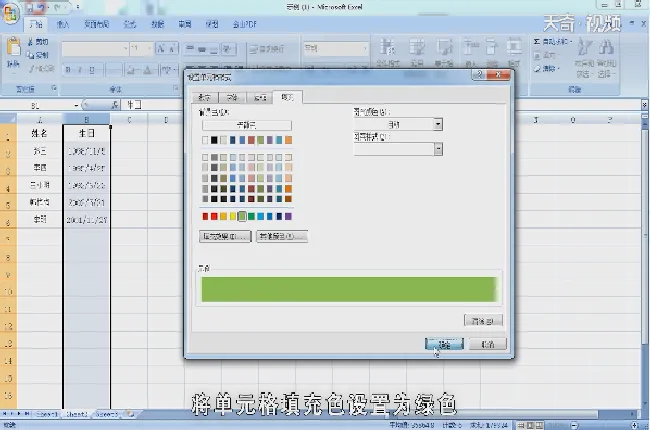The height and width of the screenshot is (430, 650).
Task: Expand the Font group dialog launcher
Action: (176, 88)
